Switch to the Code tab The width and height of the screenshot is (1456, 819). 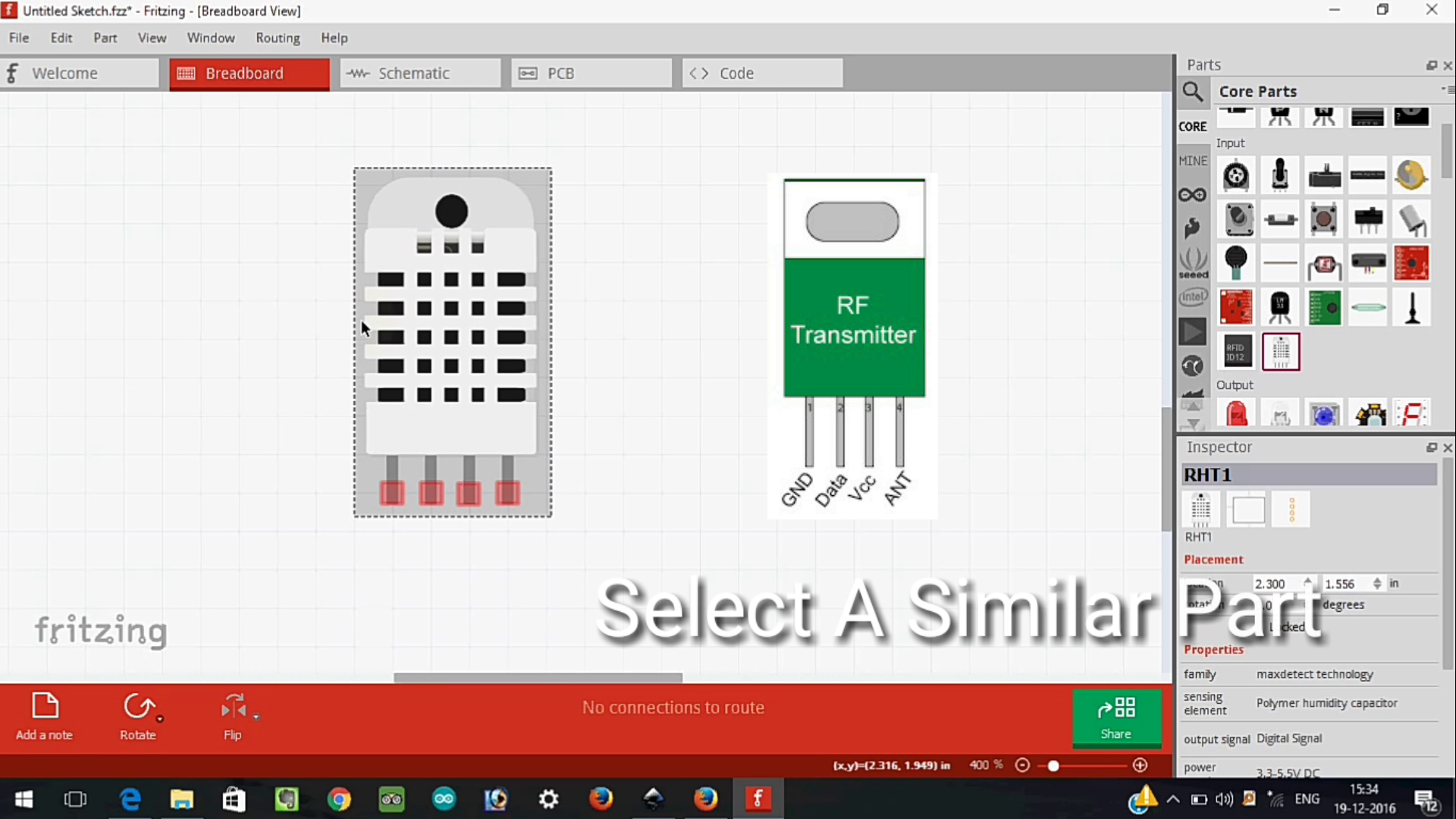762,74
